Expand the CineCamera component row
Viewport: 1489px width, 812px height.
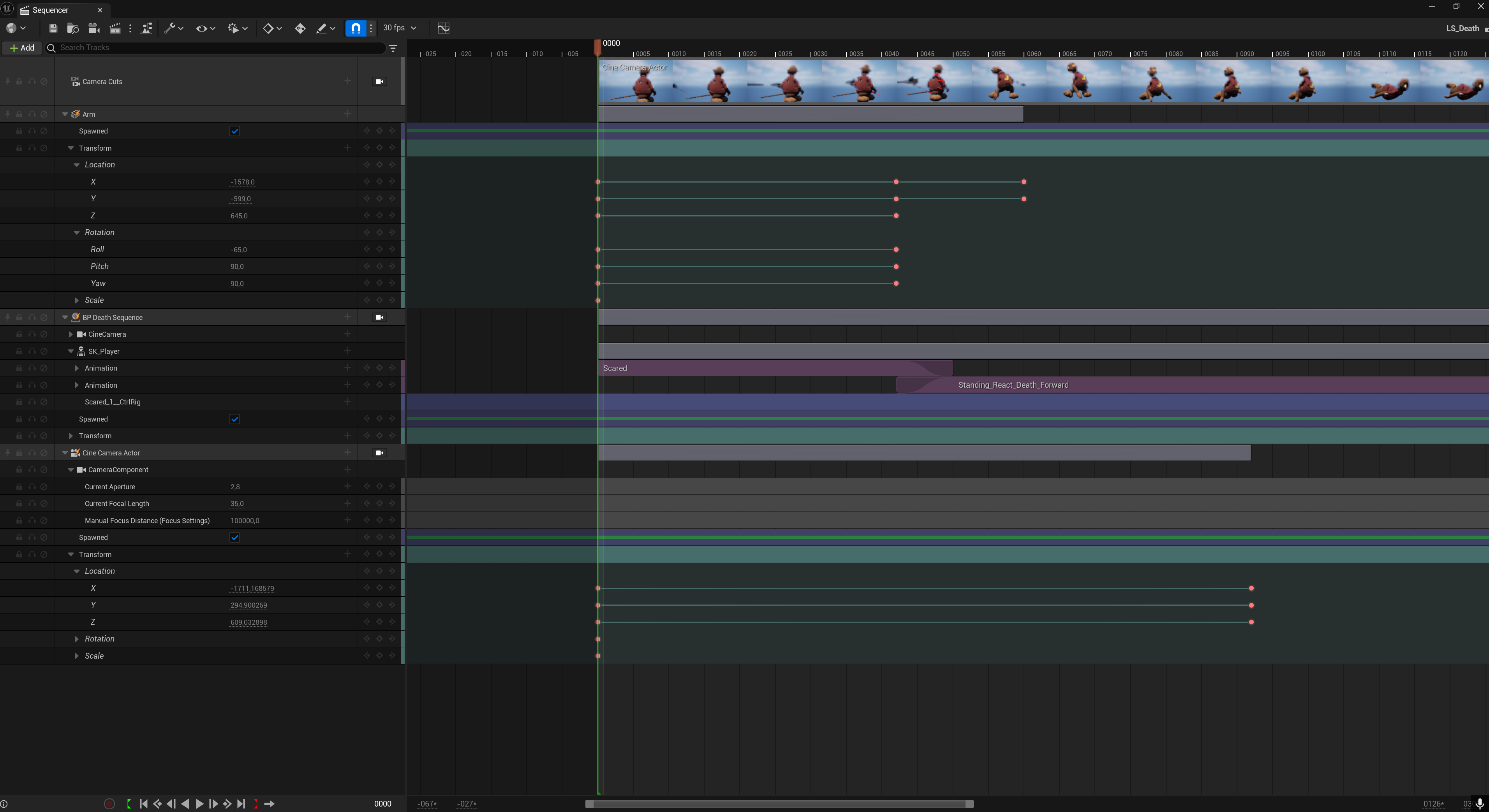70,334
